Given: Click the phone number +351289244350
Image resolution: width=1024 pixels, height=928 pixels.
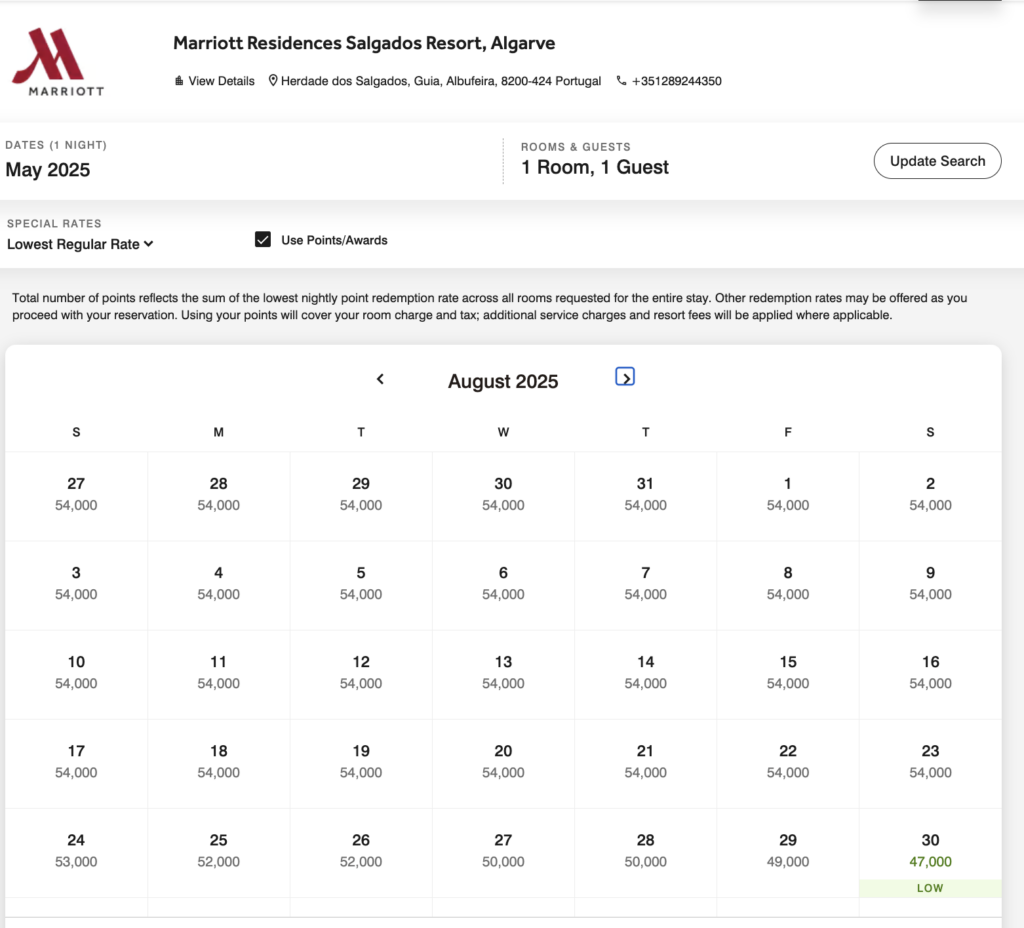Looking at the screenshot, I should [x=677, y=81].
